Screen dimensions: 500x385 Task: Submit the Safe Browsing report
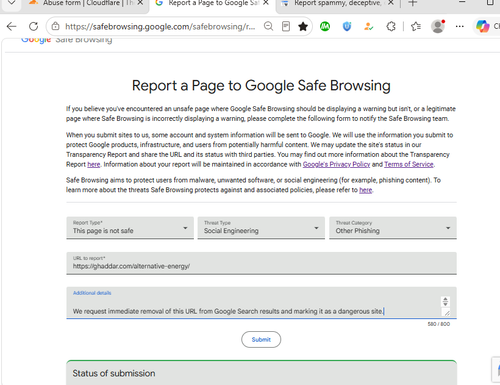point(261,339)
